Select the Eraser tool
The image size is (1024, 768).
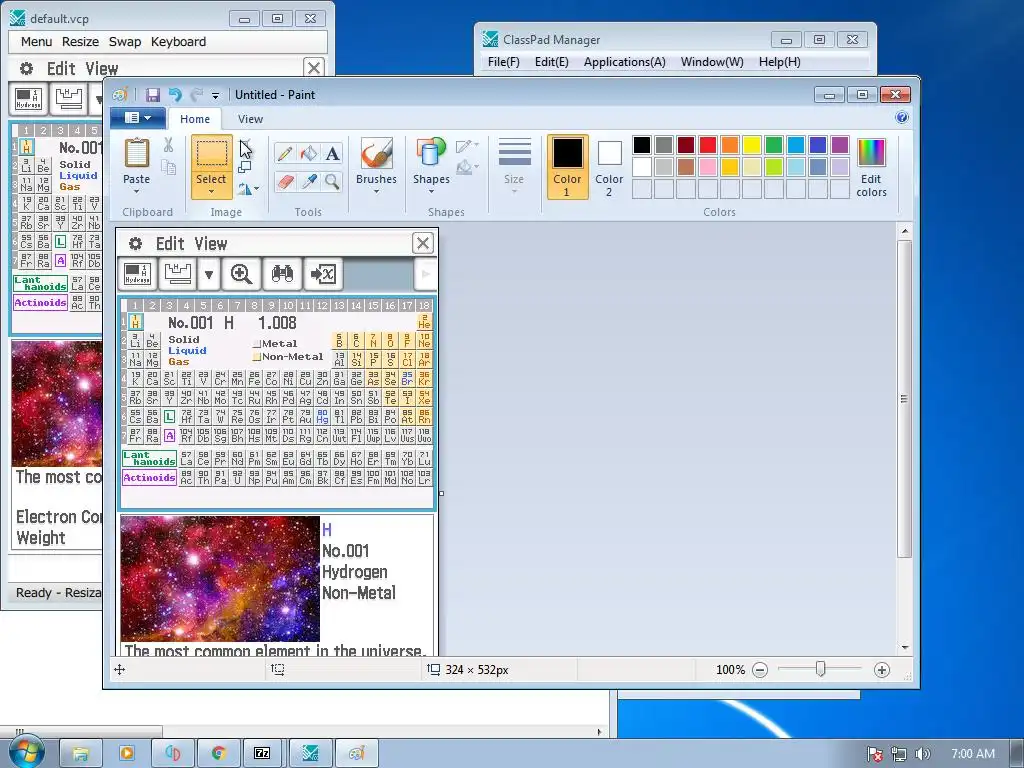(284, 182)
